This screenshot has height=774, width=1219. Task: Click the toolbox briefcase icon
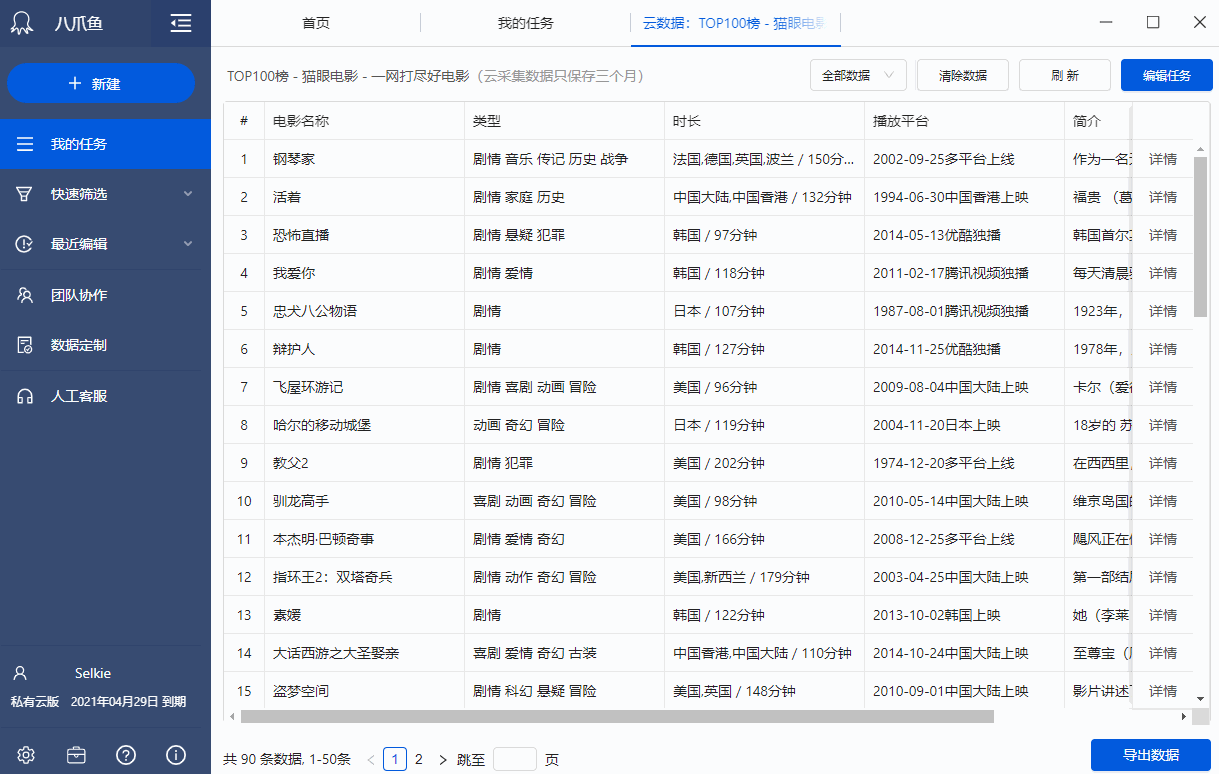76,755
